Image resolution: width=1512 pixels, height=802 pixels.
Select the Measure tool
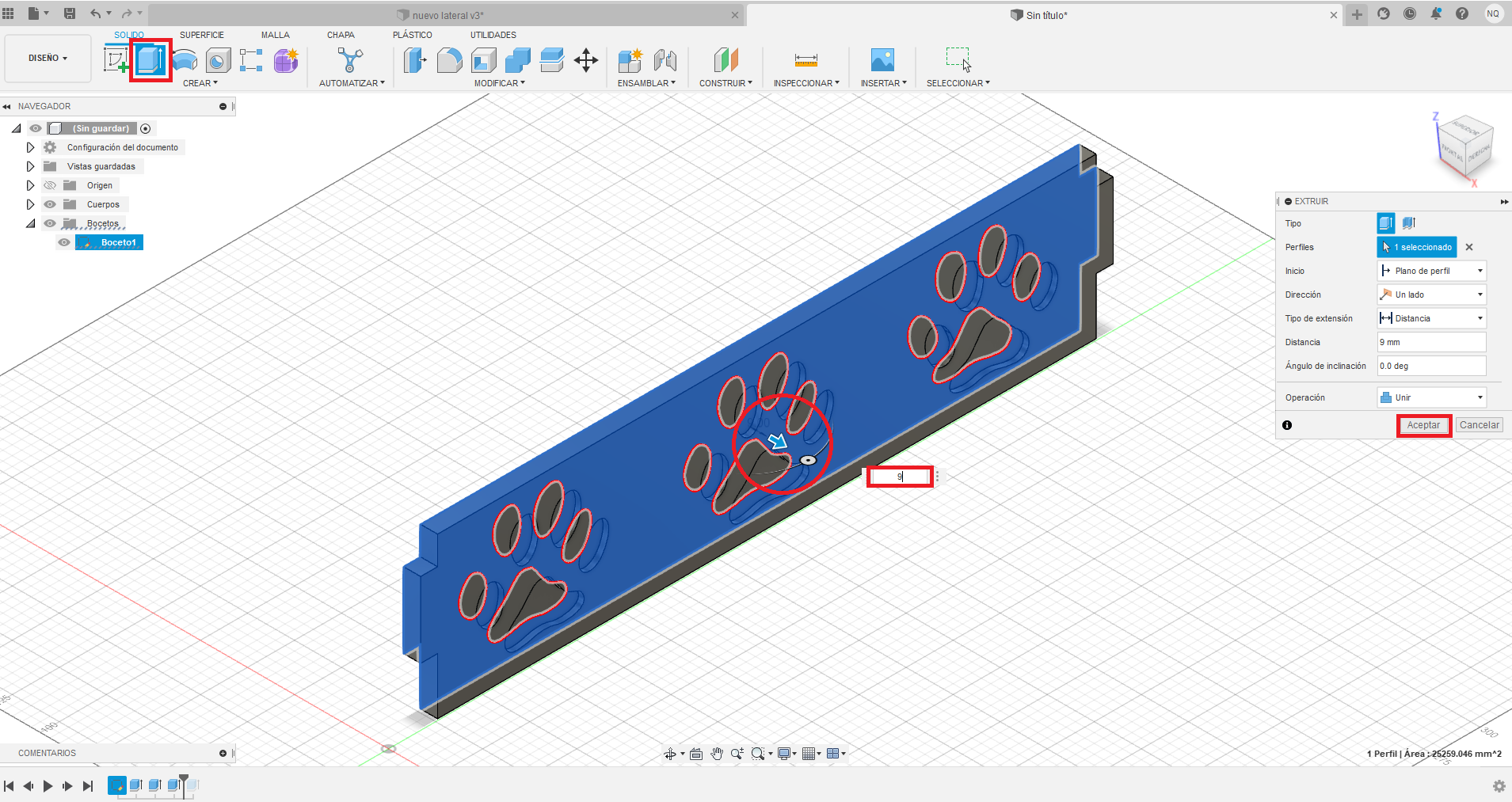coord(806,60)
